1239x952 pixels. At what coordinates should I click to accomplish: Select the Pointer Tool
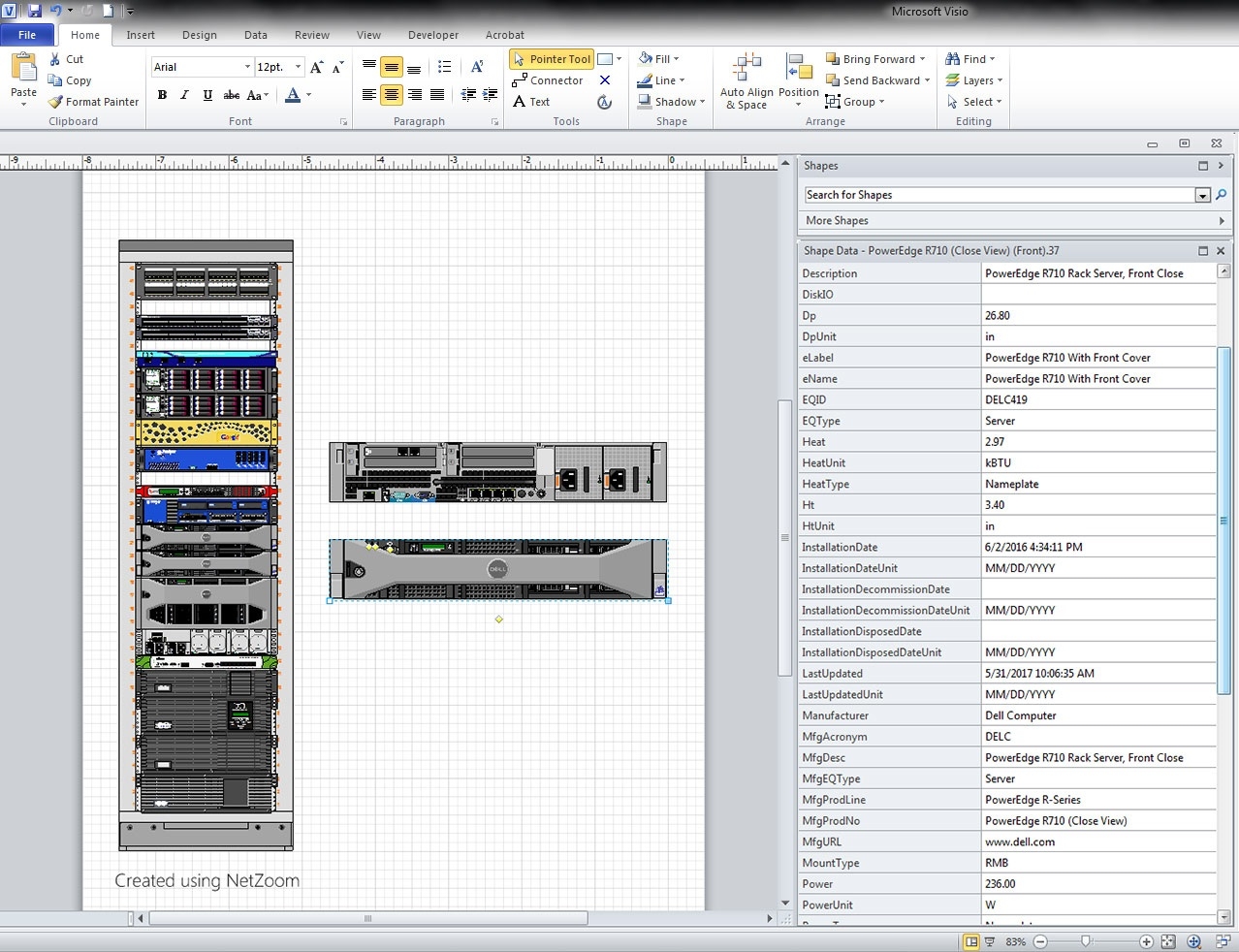(x=551, y=59)
